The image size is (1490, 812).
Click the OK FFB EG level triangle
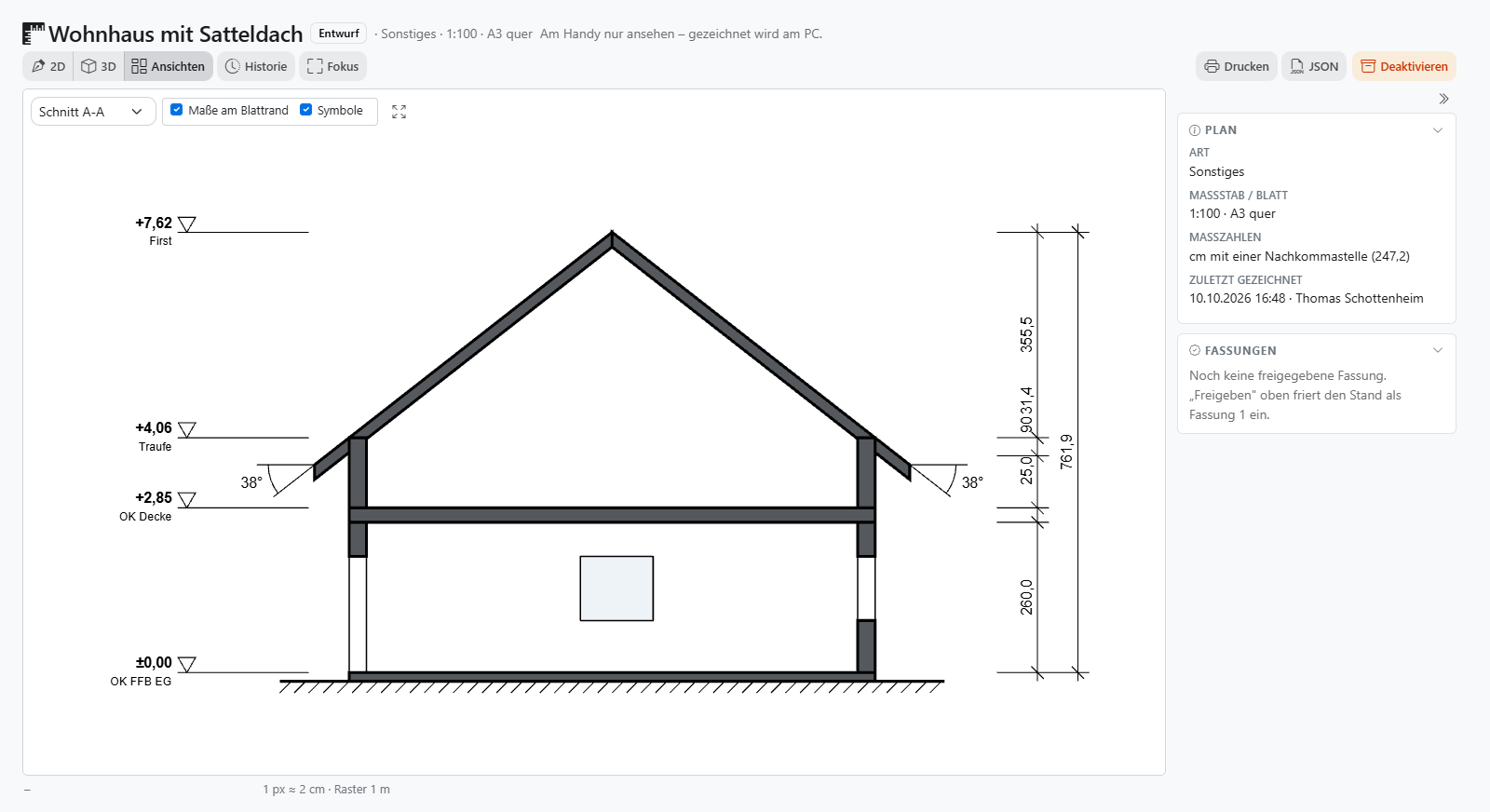tap(187, 665)
